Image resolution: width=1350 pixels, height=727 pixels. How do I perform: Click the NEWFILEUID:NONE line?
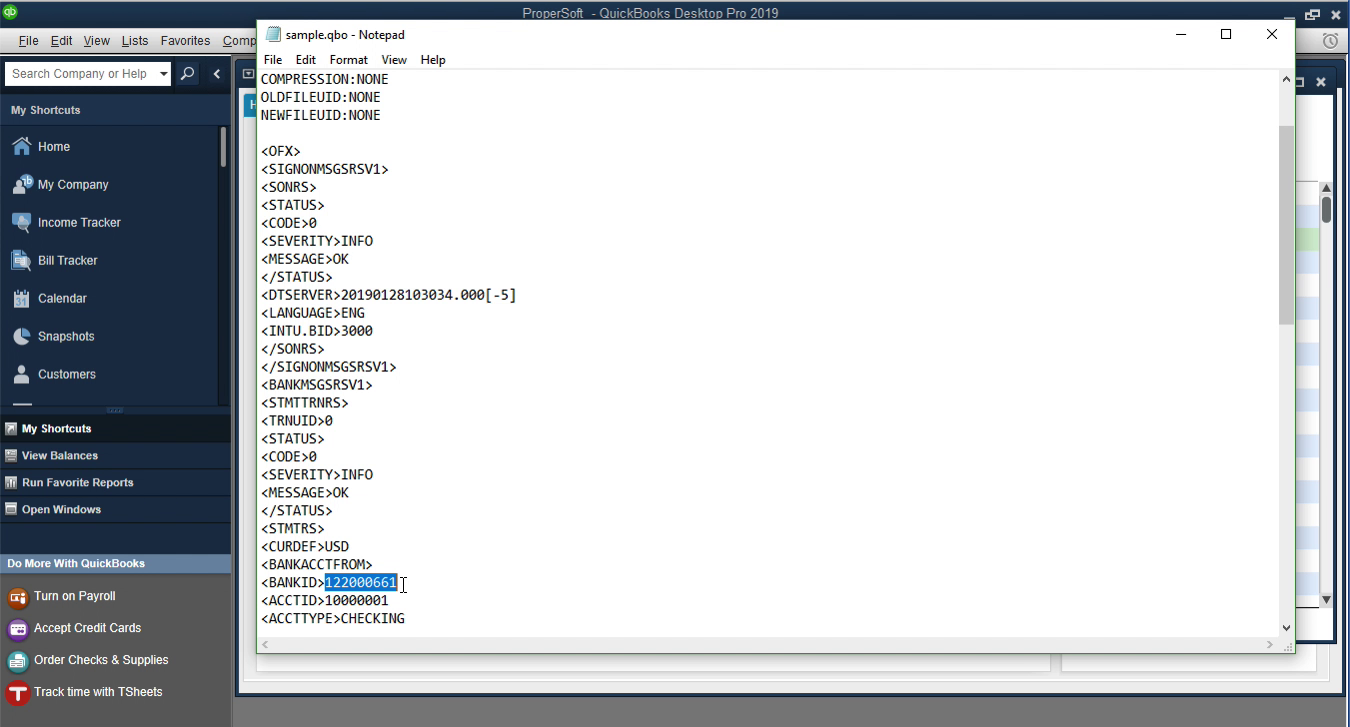click(x=321, y=115)
